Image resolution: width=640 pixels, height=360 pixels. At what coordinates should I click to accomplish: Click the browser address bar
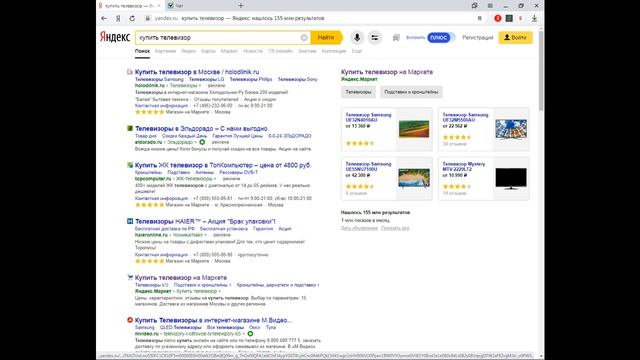click(x=310, y=18)
